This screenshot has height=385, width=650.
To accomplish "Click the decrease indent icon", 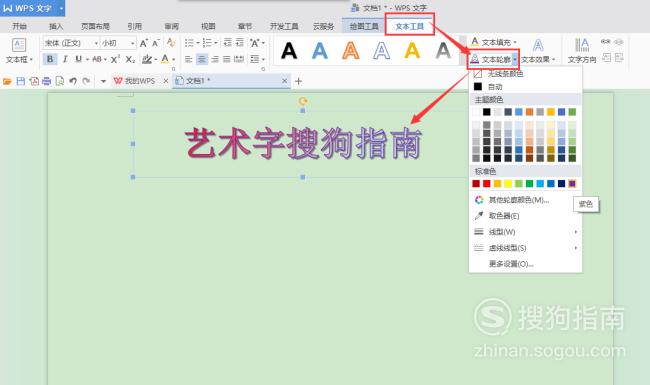I will 228,43.
